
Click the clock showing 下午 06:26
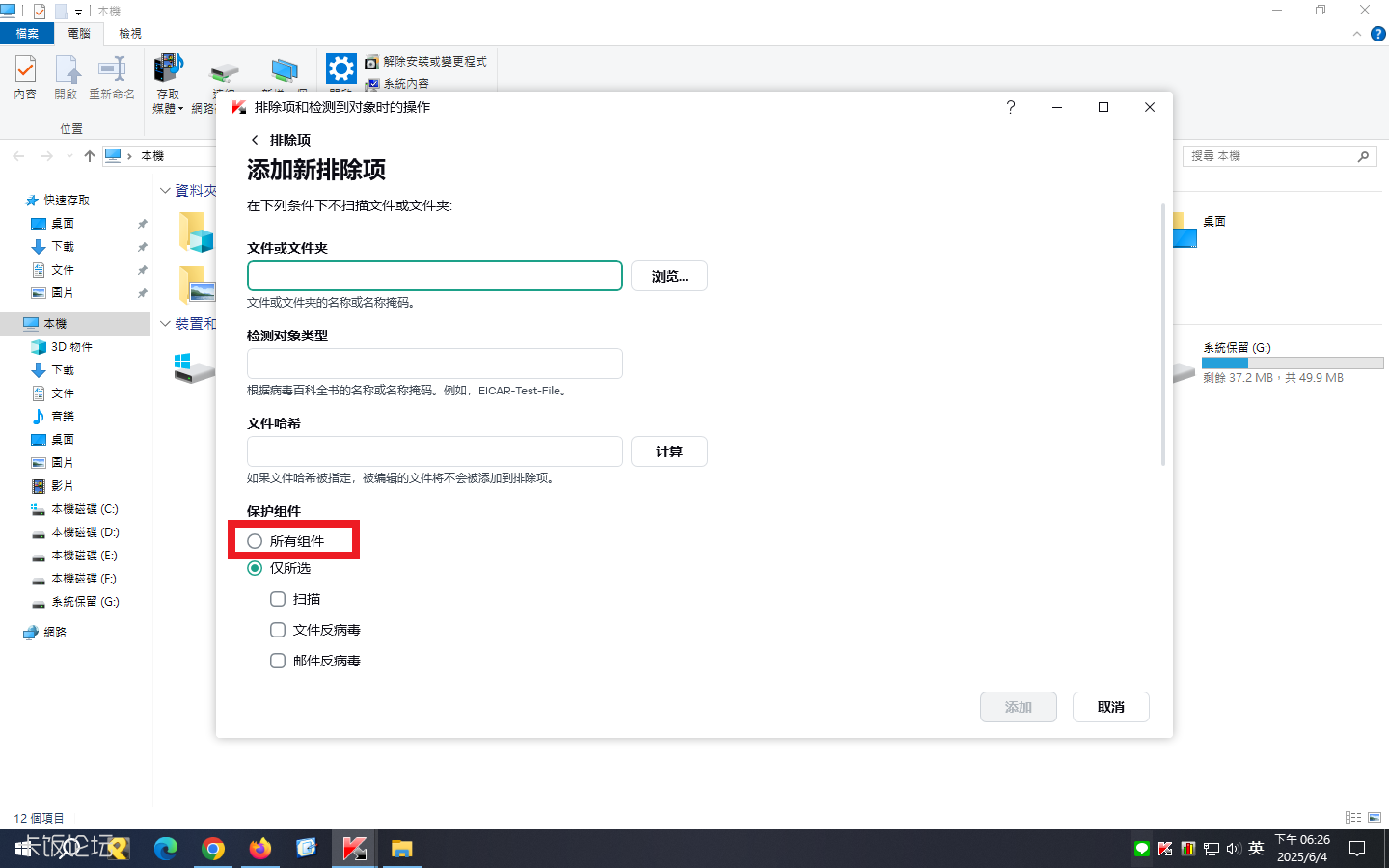[1302, 840]
